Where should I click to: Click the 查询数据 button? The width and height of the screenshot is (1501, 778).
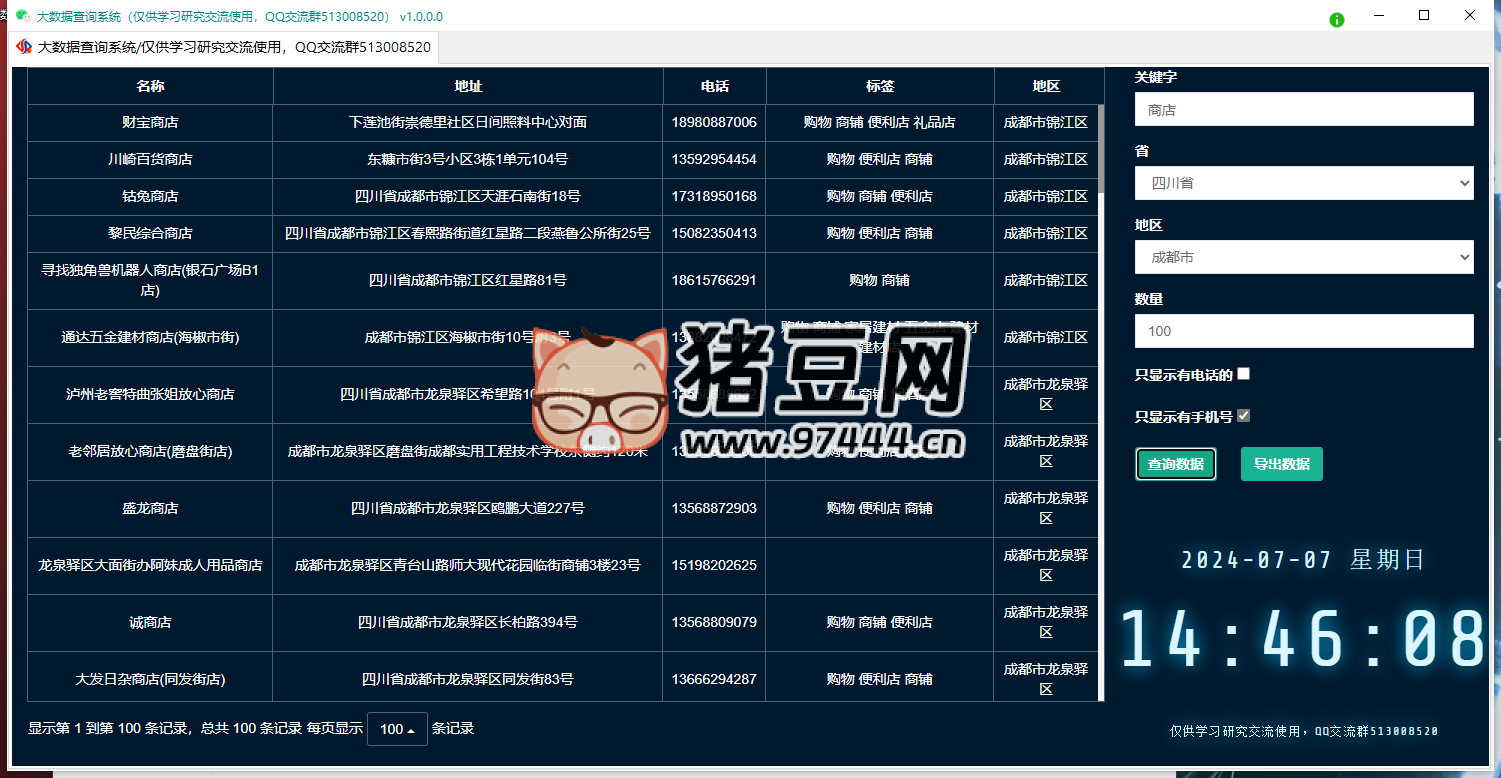click(x=1175, y=464)
